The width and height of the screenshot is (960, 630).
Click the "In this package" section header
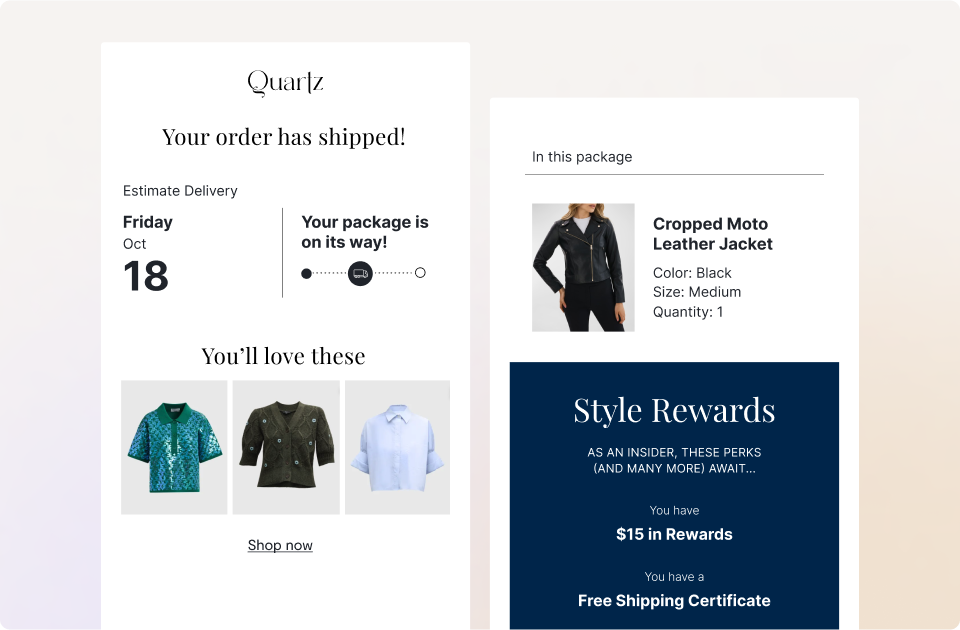[x=582, y=157]
